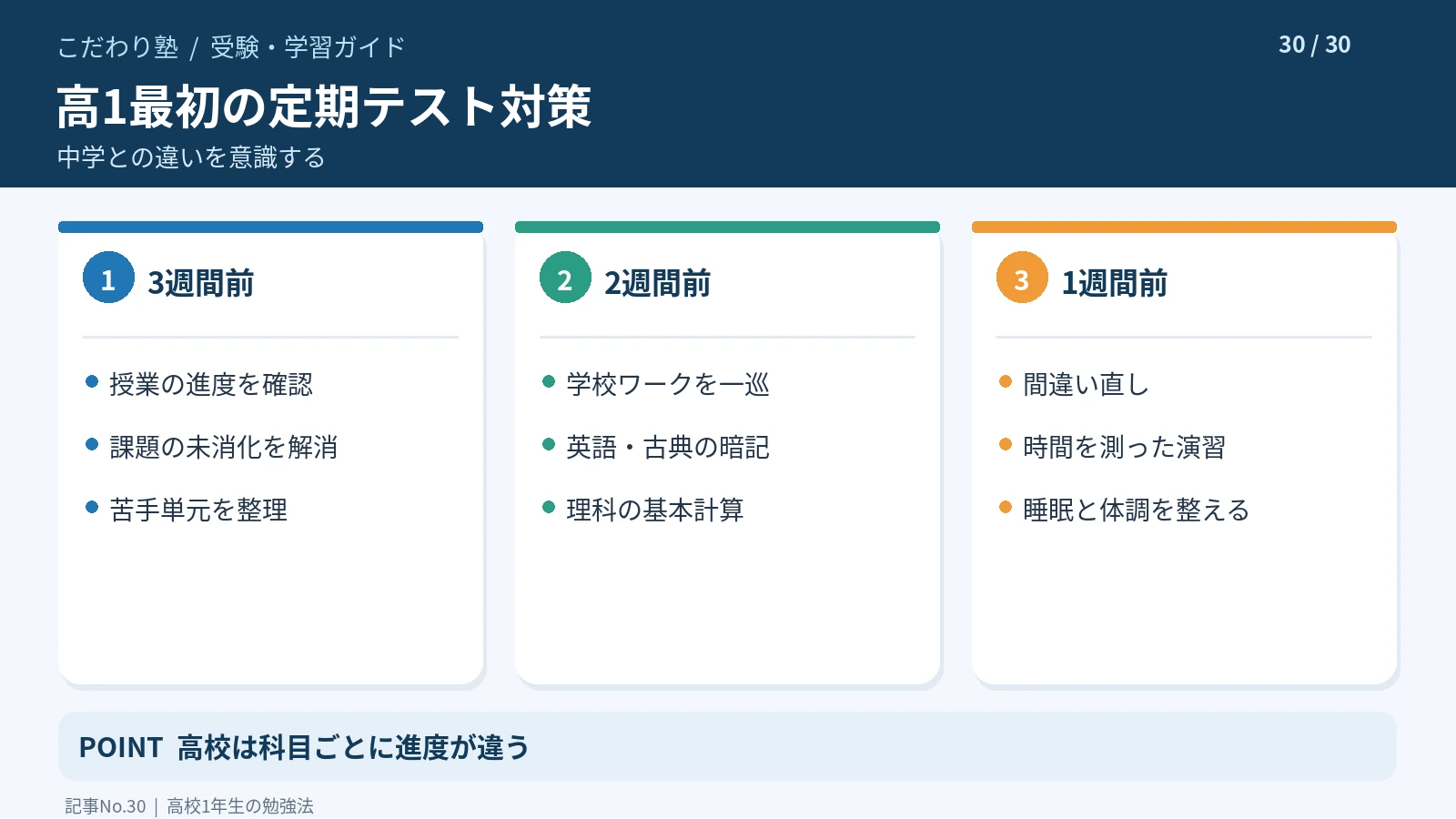Click the bullet text 睡眠と体調を整える
Image resolution: width=1456 pixels, height=819 pixels.
[x=1137, y=510]
